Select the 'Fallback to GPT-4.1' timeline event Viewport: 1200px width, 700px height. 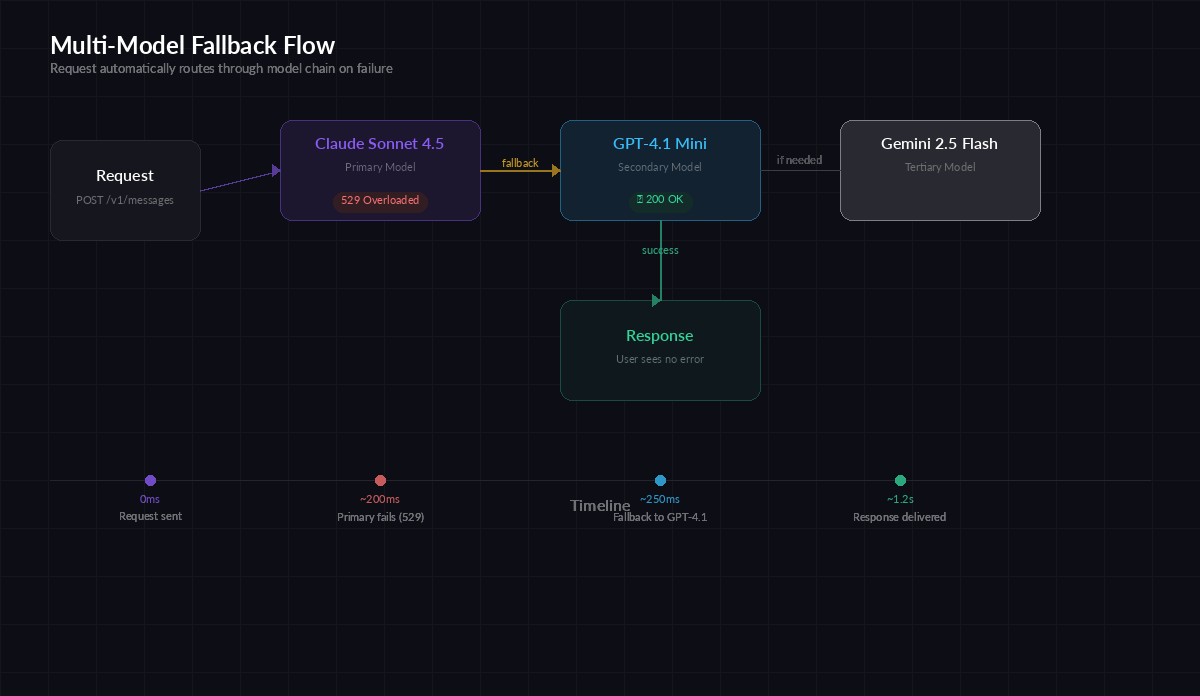(x=660, y=517)
